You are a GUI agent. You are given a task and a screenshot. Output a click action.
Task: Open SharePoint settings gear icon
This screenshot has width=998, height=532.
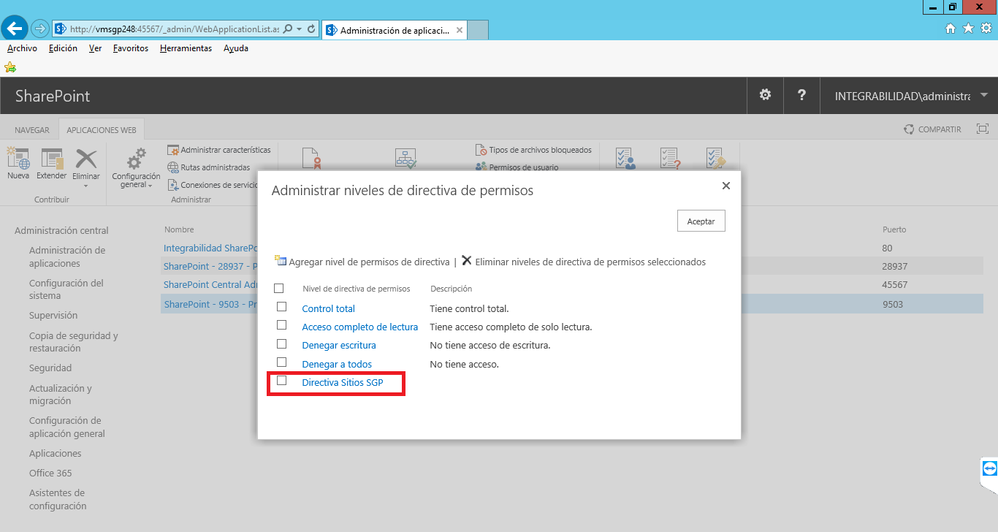tap(765, 95)
